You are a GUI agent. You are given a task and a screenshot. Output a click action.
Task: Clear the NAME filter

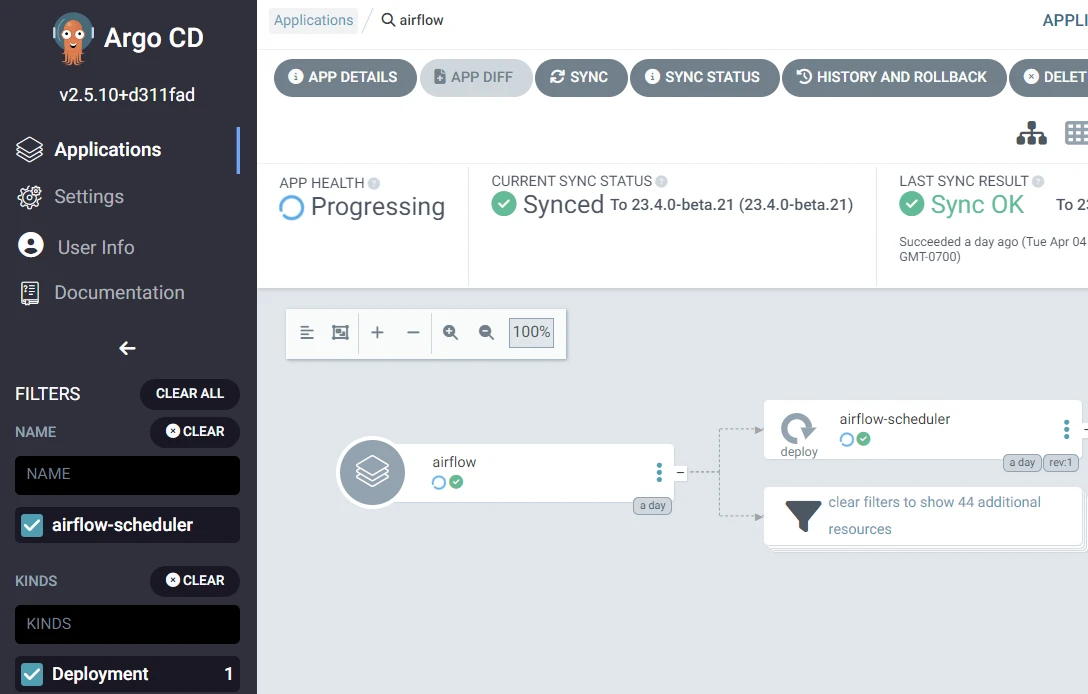point(195,432)
